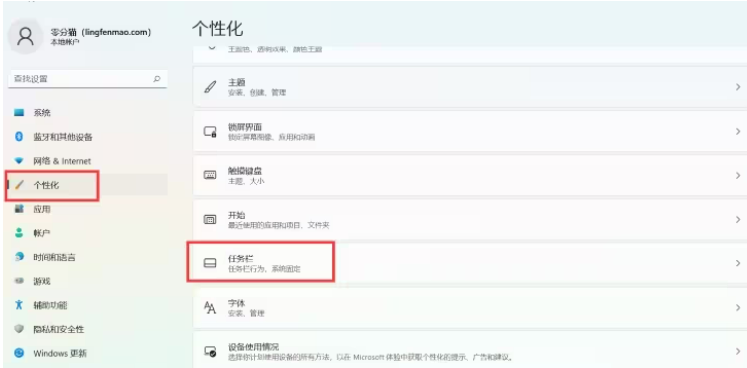Screen dimensions: 747x368
Task: Open the 字体 settings row
Action: [470, 307]
